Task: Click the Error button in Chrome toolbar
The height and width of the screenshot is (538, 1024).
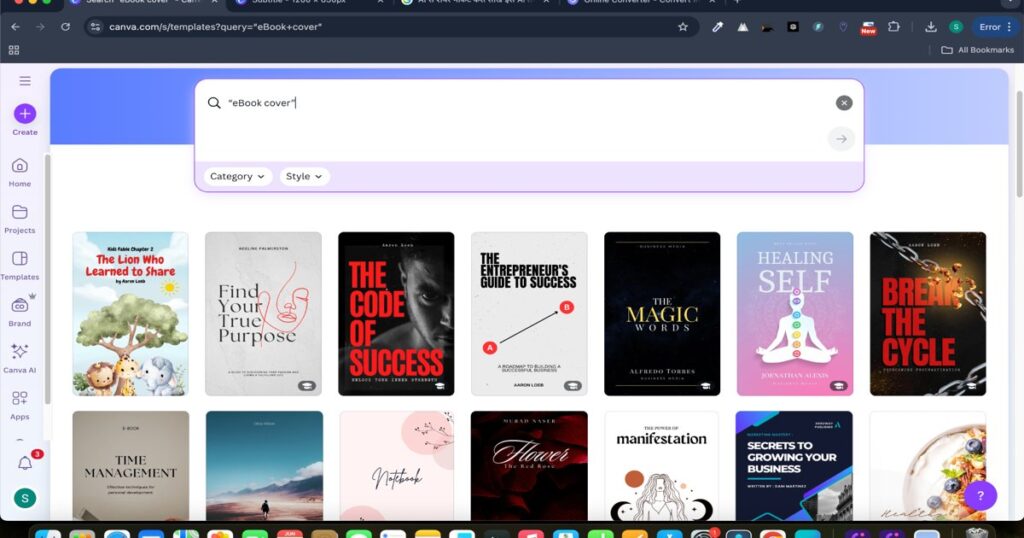Action: (x=995, y=27)
